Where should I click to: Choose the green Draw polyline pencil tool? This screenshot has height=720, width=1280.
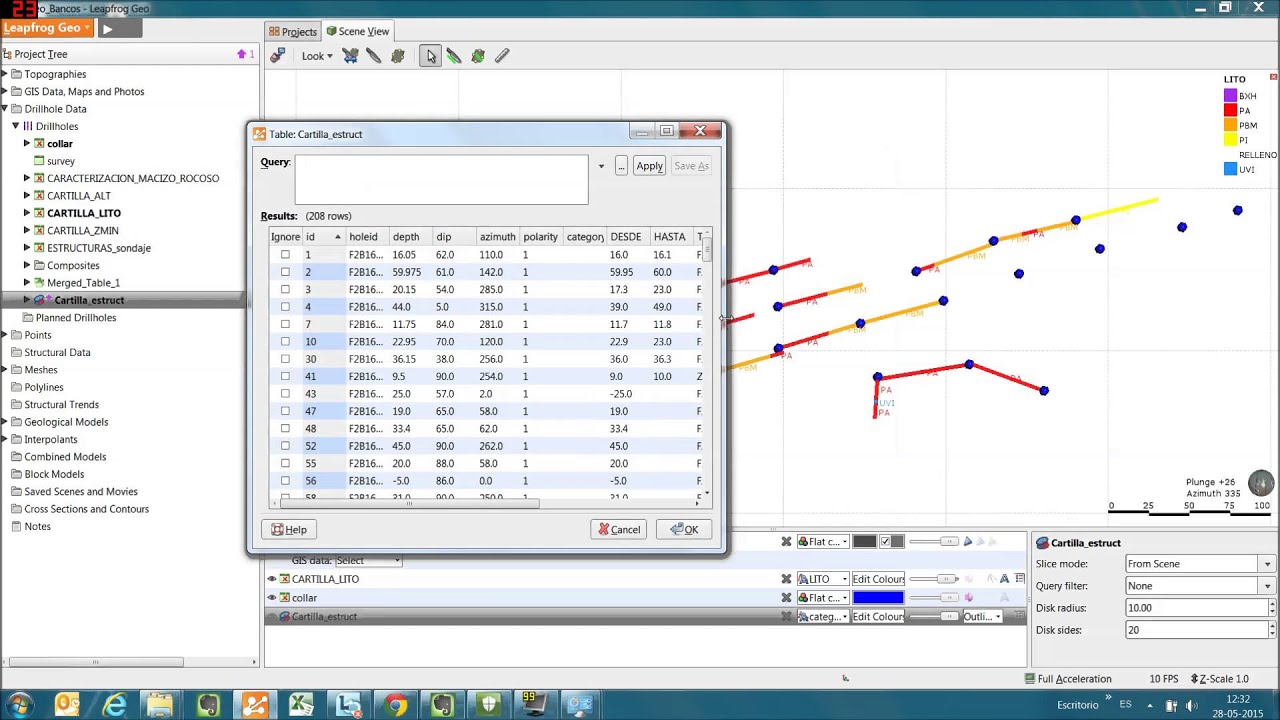pos(454,56)
